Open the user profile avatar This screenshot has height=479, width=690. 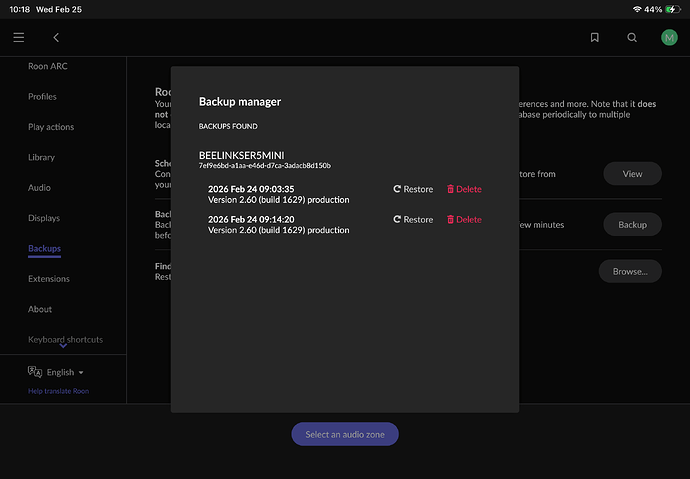point(669,37)
